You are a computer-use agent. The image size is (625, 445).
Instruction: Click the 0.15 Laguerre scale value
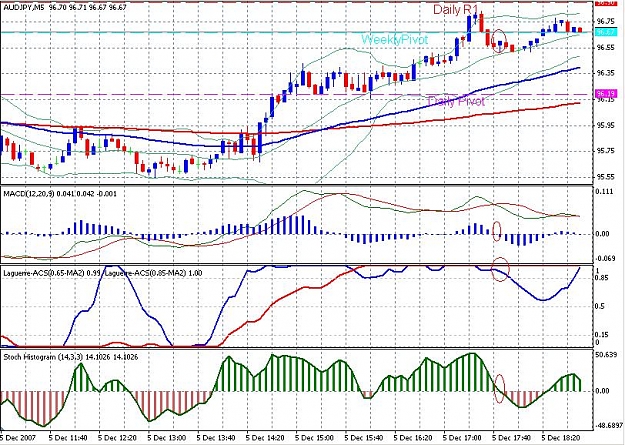tap(603, 335)
